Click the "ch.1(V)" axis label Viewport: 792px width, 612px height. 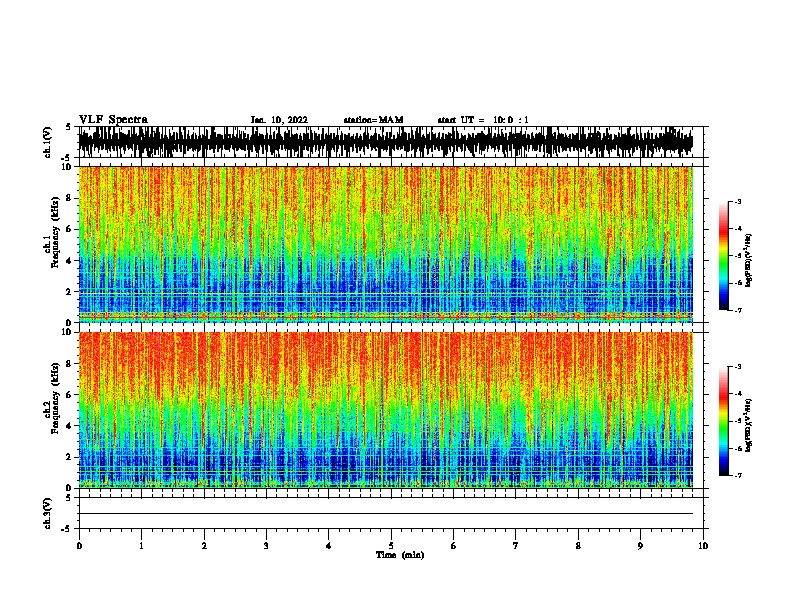click(48, 142)
